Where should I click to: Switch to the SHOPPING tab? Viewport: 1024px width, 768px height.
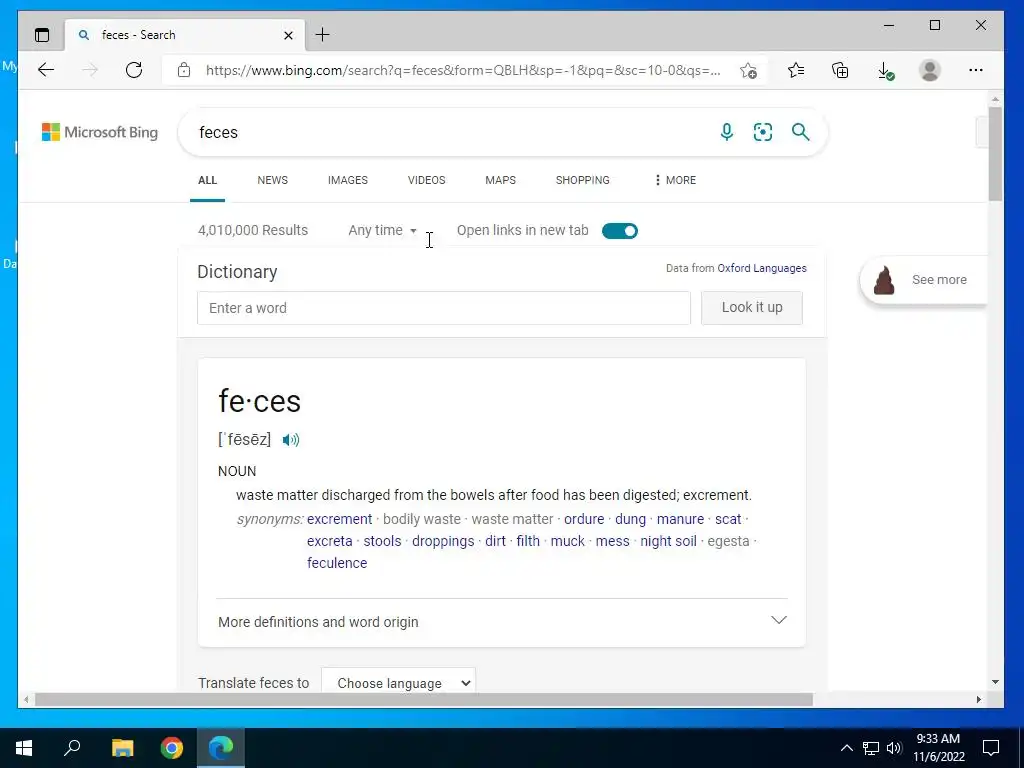[583, 180]
